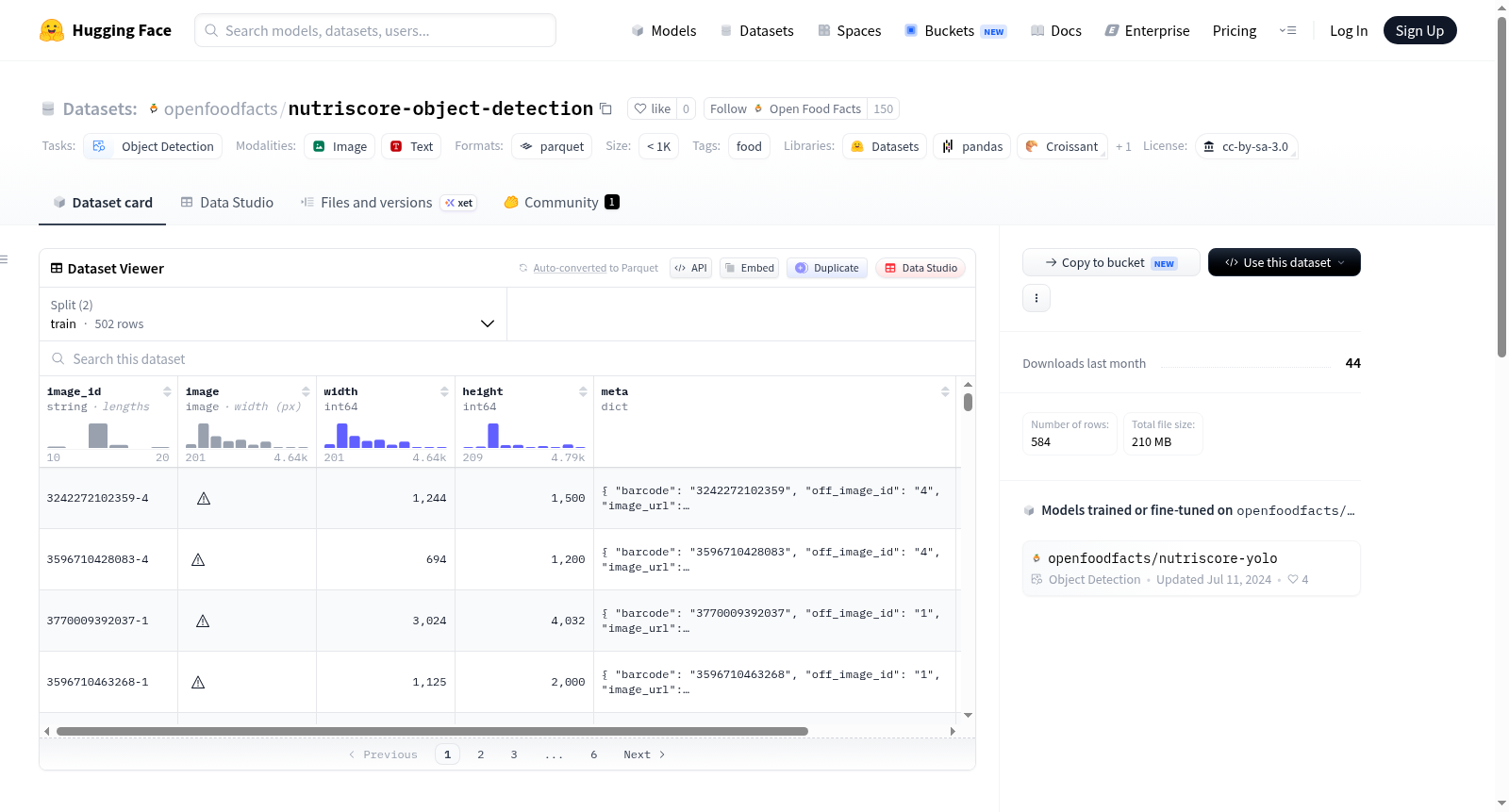Sort by the height column sort icon
The height and width of the screenshot is (812, 1509).
tap(583, 391)
